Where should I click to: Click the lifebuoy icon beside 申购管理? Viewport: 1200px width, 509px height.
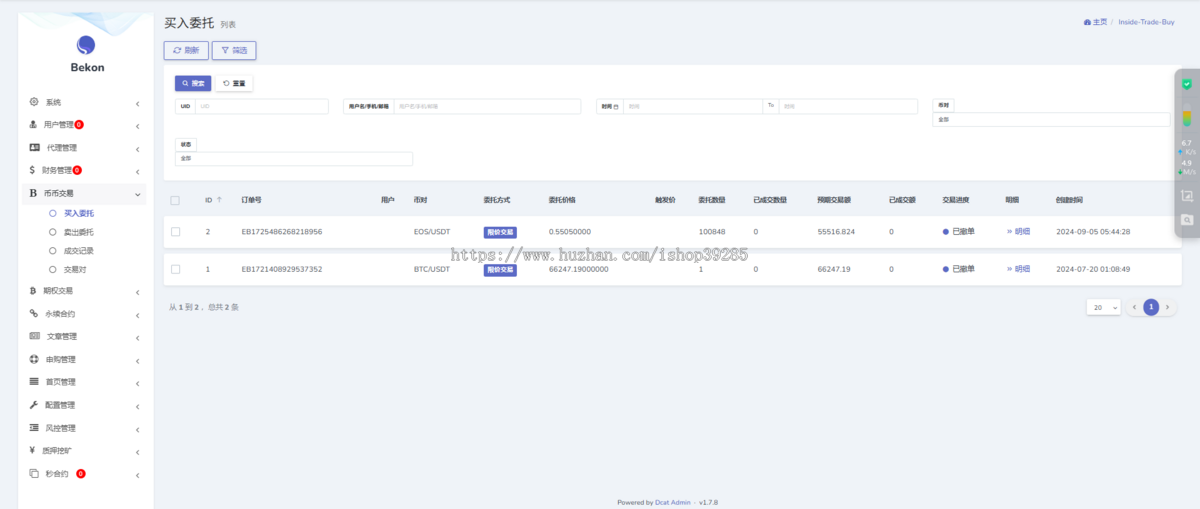(x=34, y=359)
